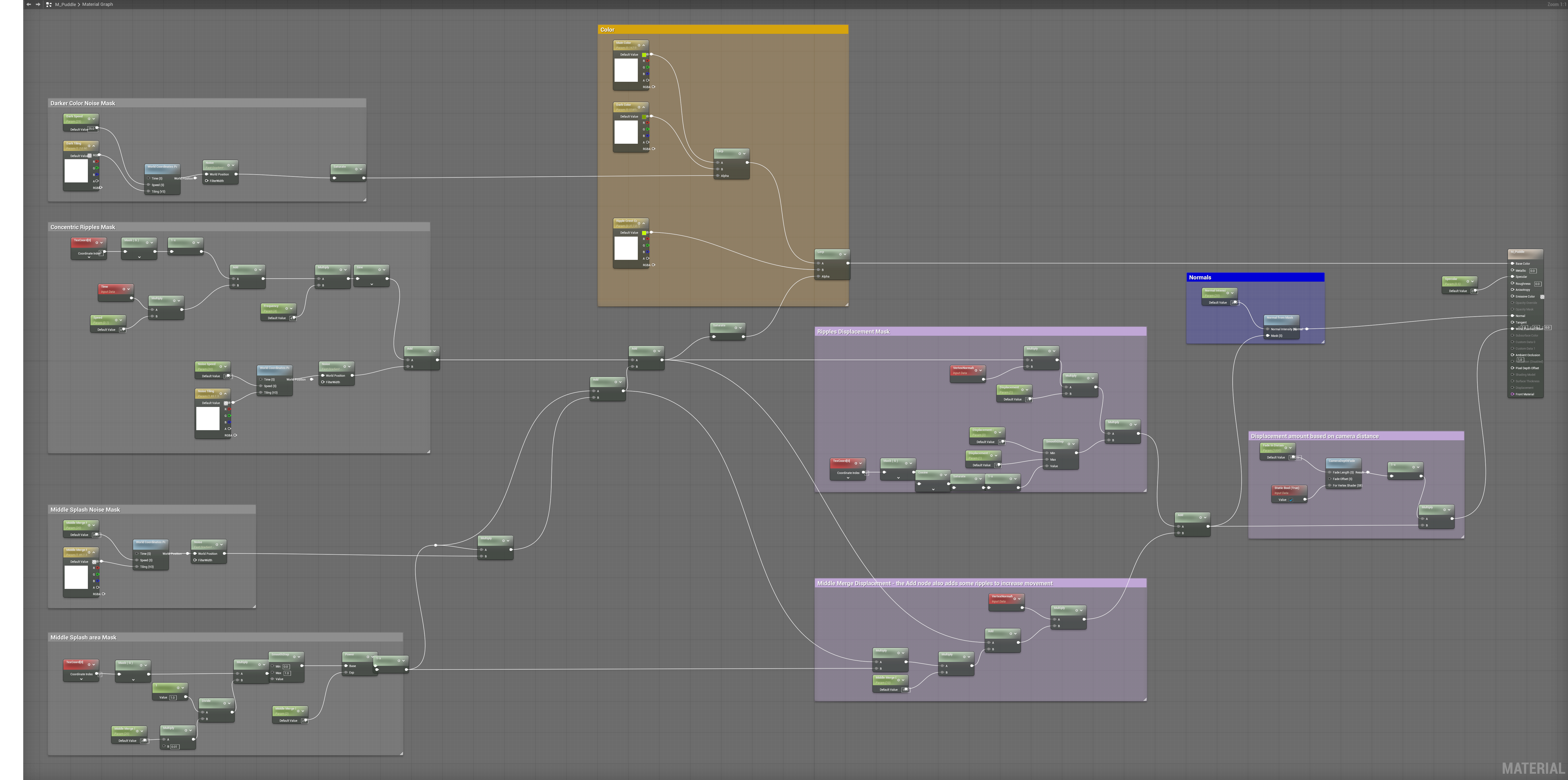The height and width of the screenshot is (780, 1568).
Task: Click the Emissive Color input pin
Action: click(1513, 296)
